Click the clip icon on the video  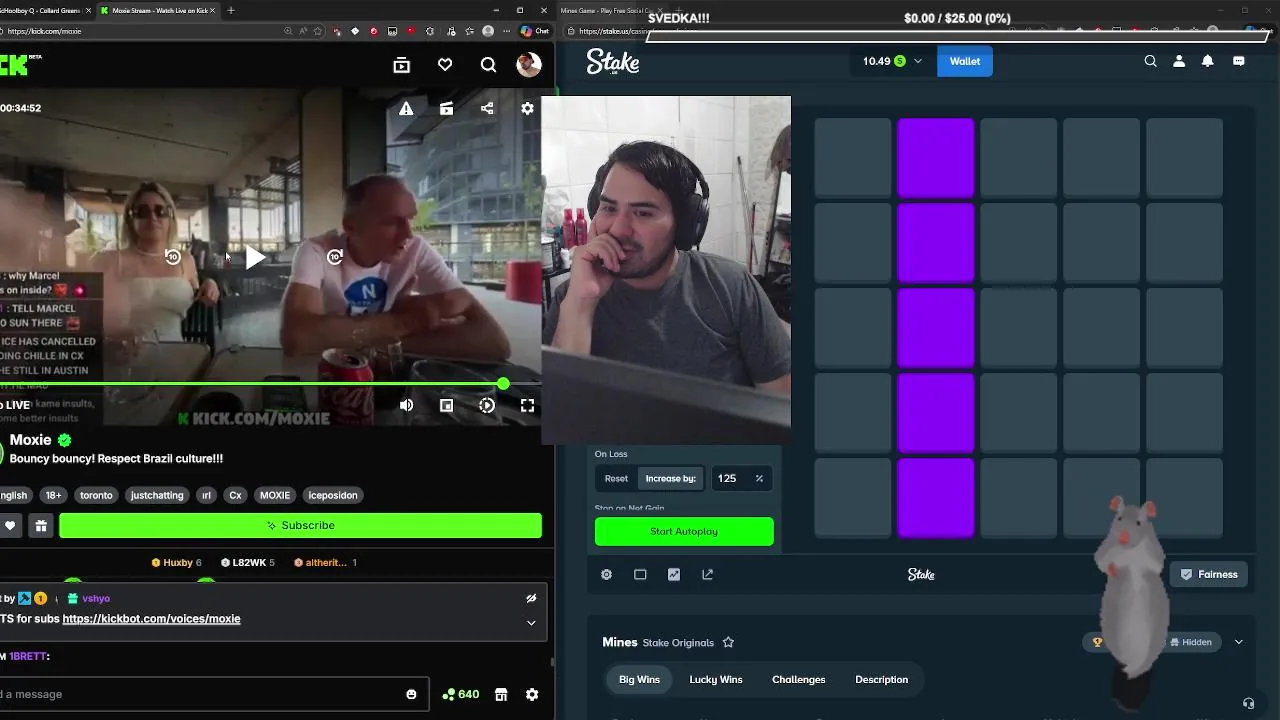coord(446,108)
